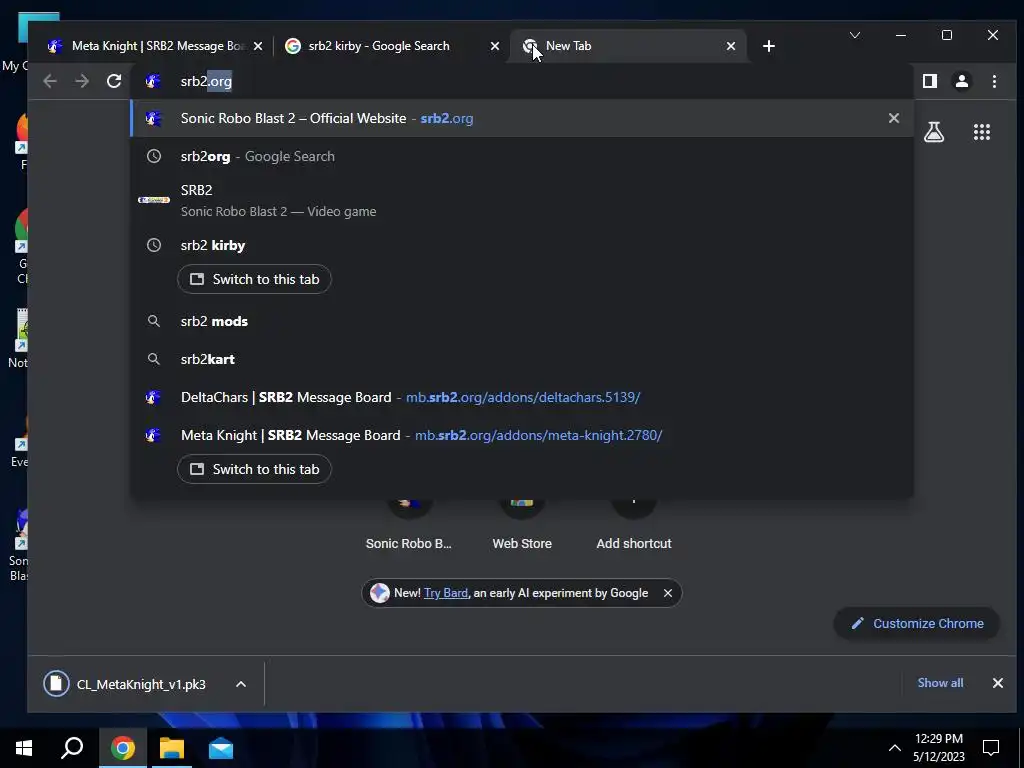
Task: Open Windows taskbar search
Action: [72, 748]
